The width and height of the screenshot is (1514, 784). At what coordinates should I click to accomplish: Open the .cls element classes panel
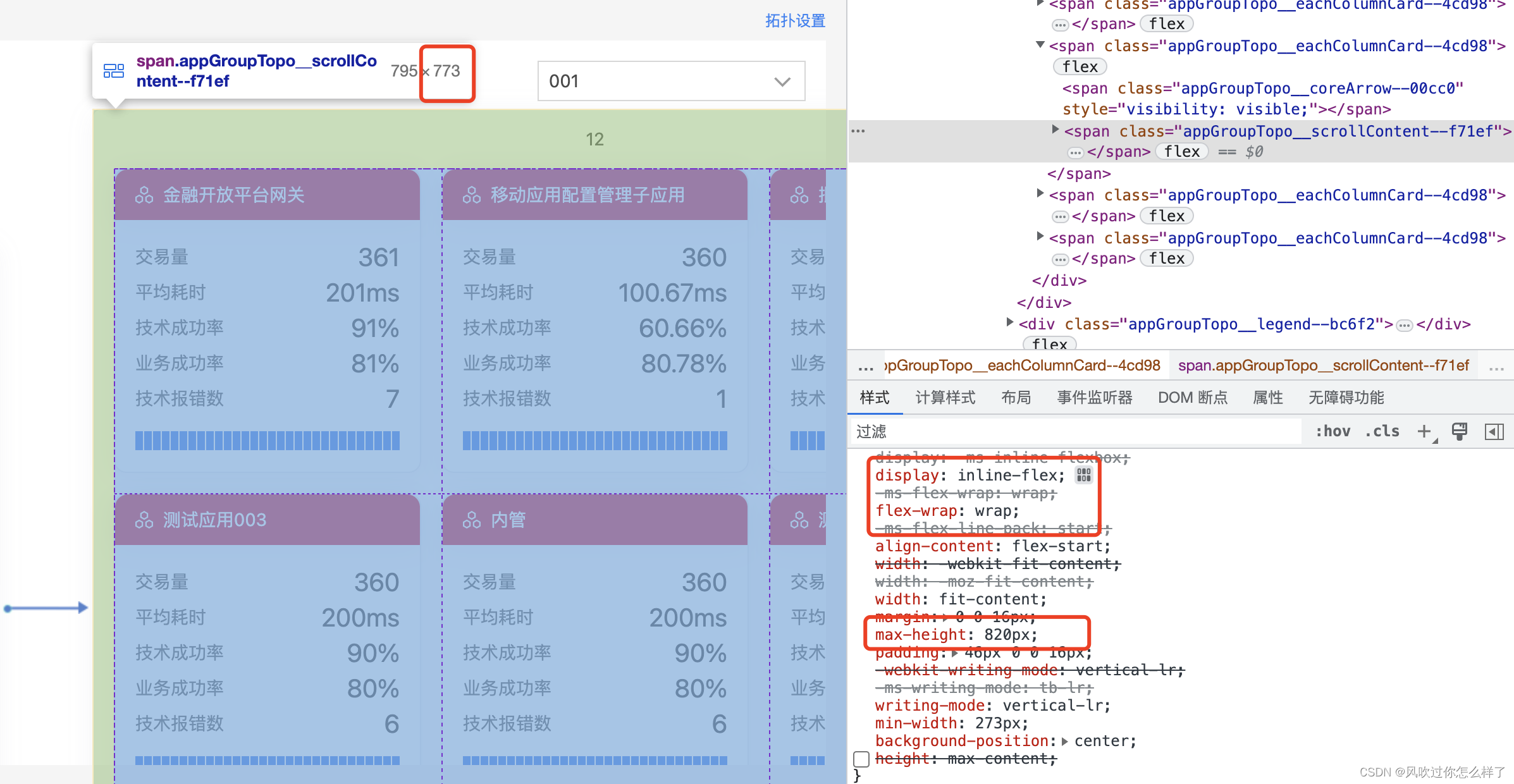(1382, 431)
